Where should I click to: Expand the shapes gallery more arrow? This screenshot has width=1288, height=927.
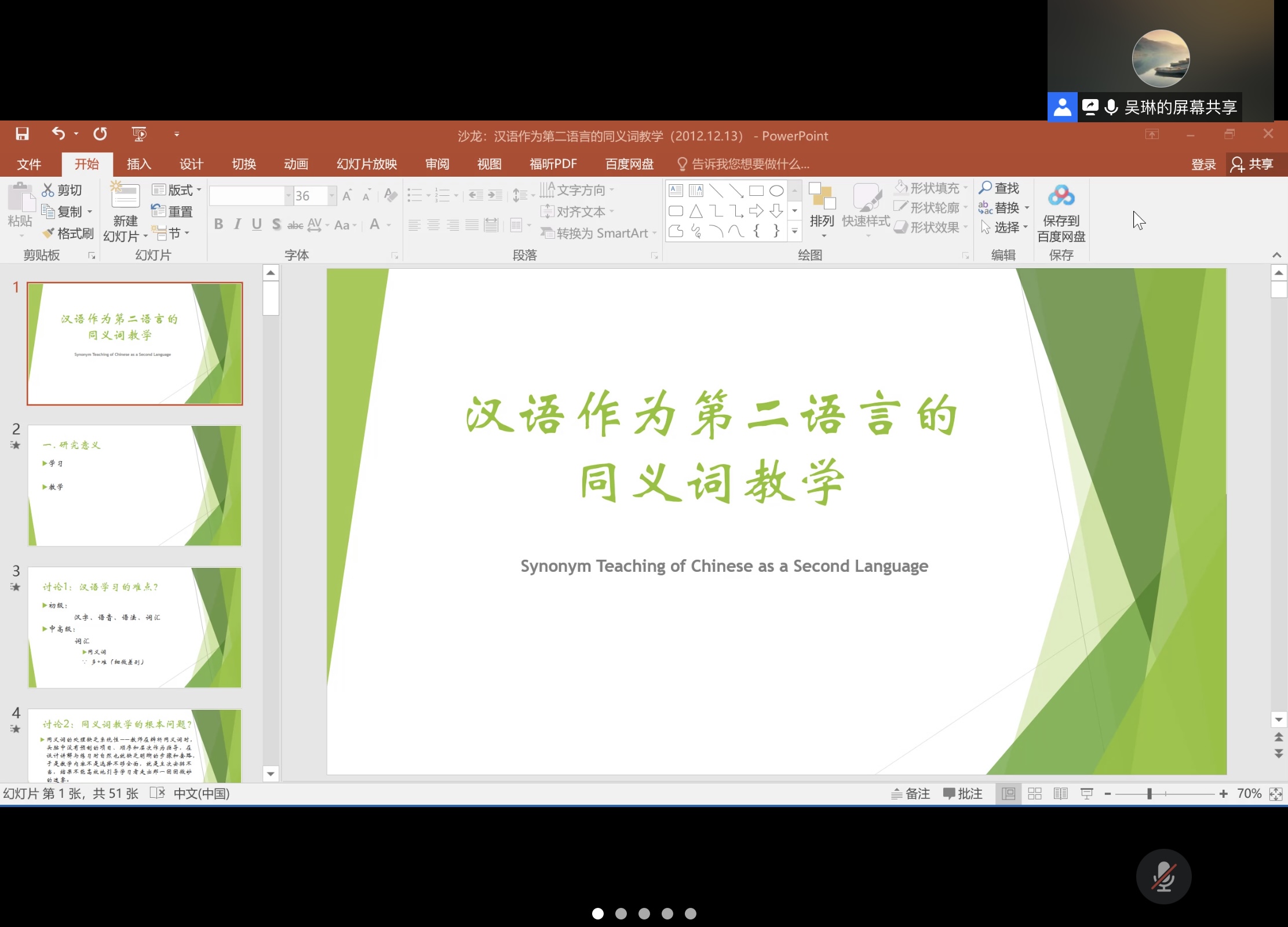pyautogui.click(x=795, y=231)
